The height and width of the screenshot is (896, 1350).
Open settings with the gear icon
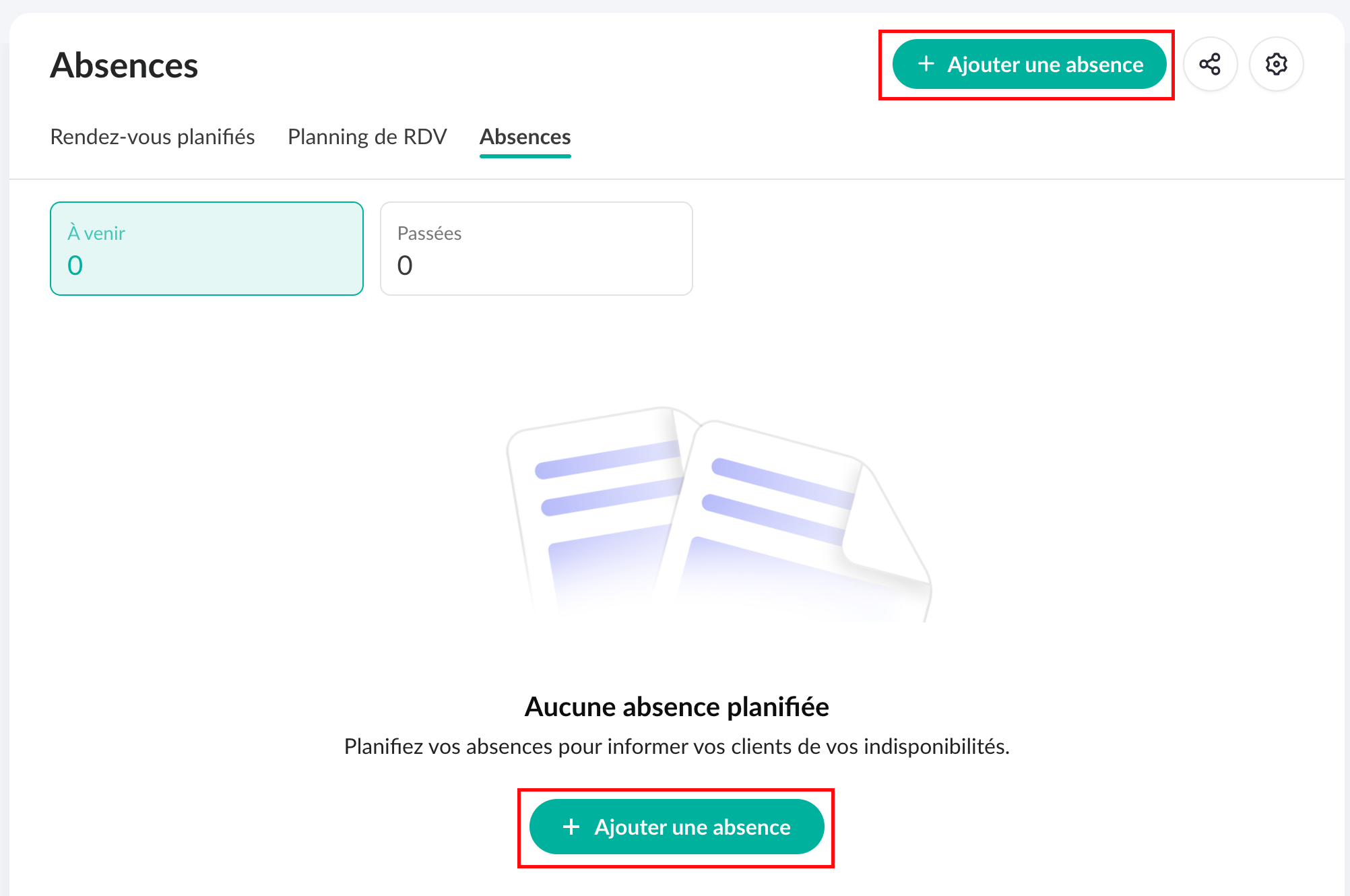1276,65
